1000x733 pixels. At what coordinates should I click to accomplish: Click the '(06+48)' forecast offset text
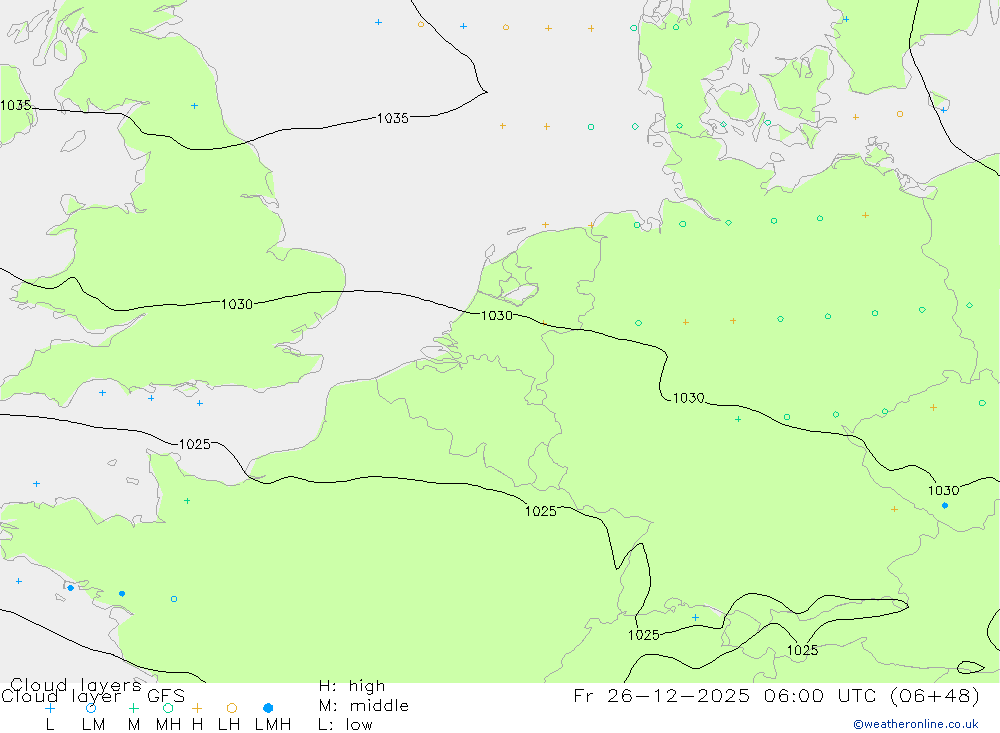[x=934, y=696]
